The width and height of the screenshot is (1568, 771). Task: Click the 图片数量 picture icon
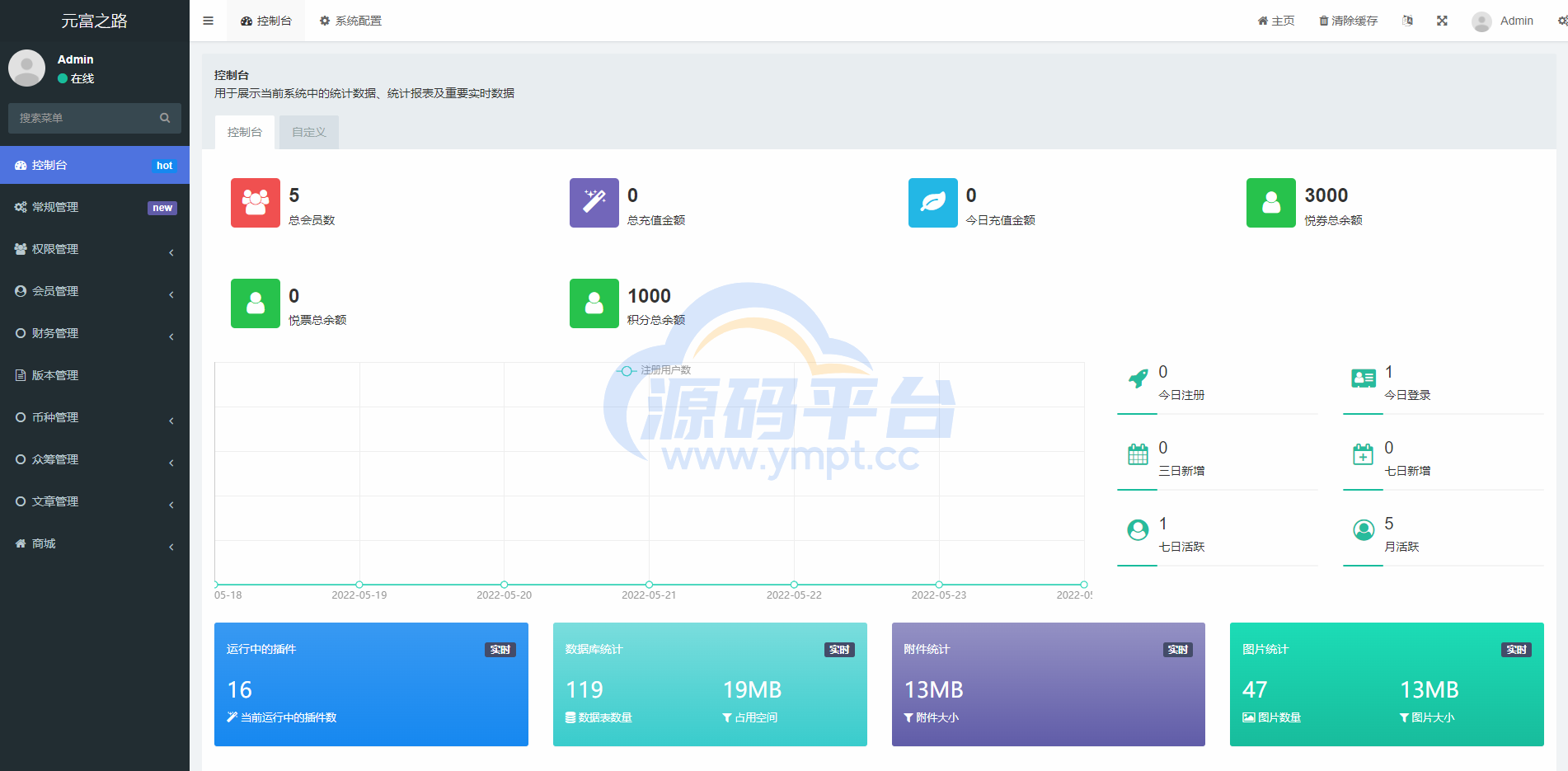(1249, 718)
